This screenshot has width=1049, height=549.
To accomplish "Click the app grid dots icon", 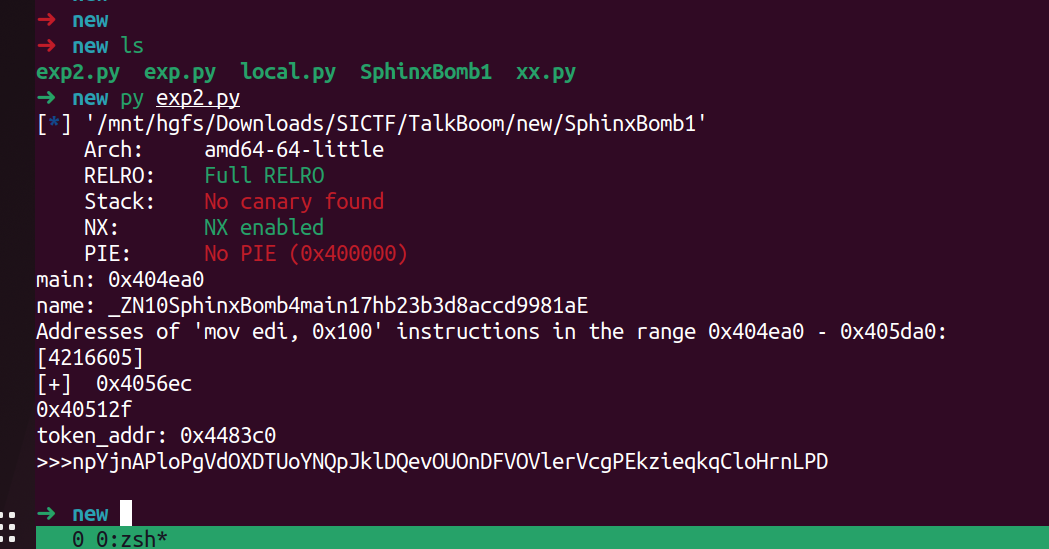I will pyautogui.click(x=7, y=526).
